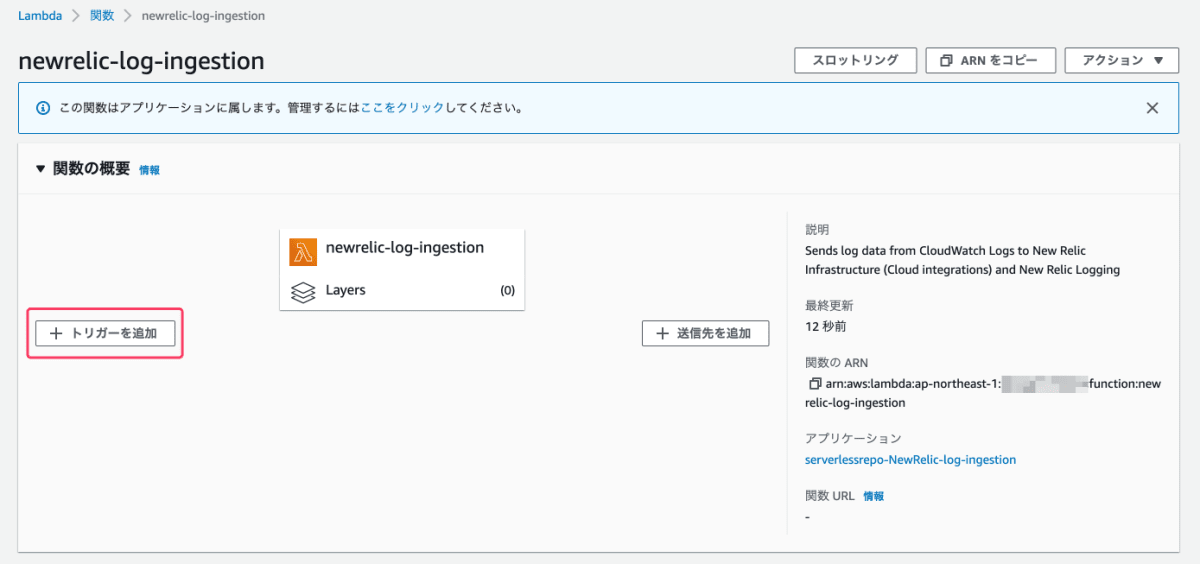Click the 最終更新 label

click(829, 306)
